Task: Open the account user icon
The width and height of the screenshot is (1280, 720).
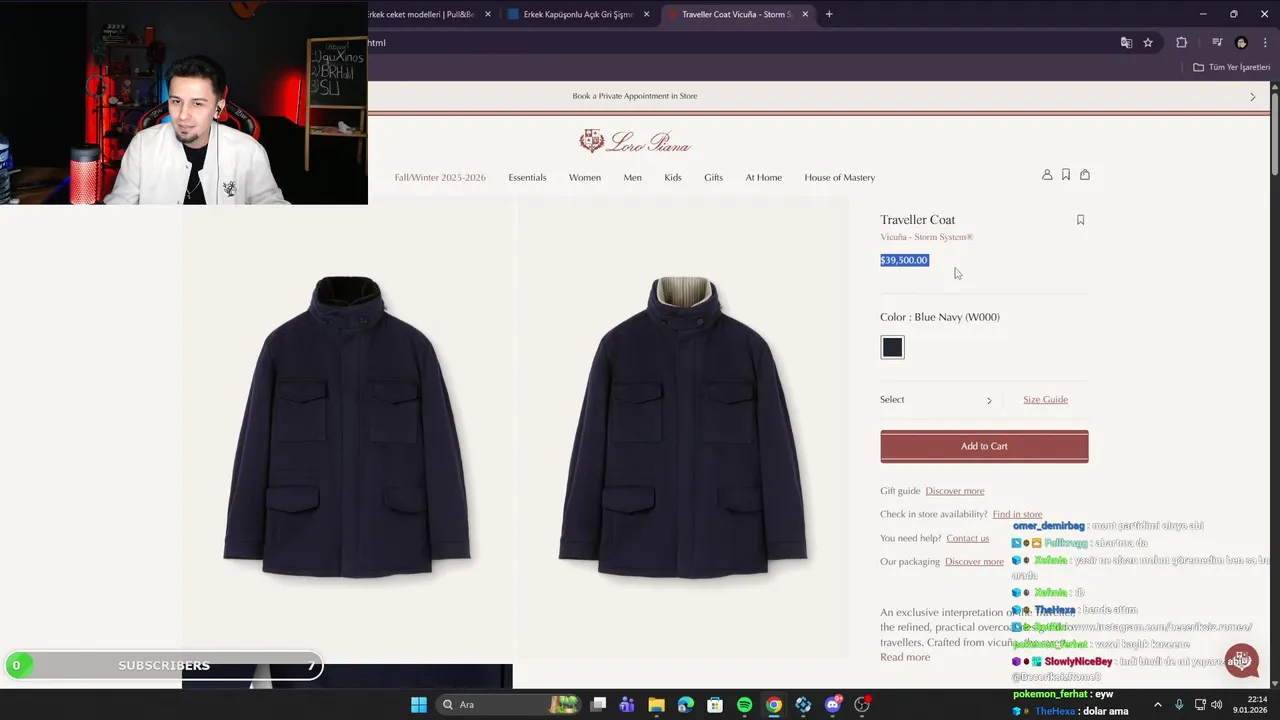Action: tap(1047, 175)
